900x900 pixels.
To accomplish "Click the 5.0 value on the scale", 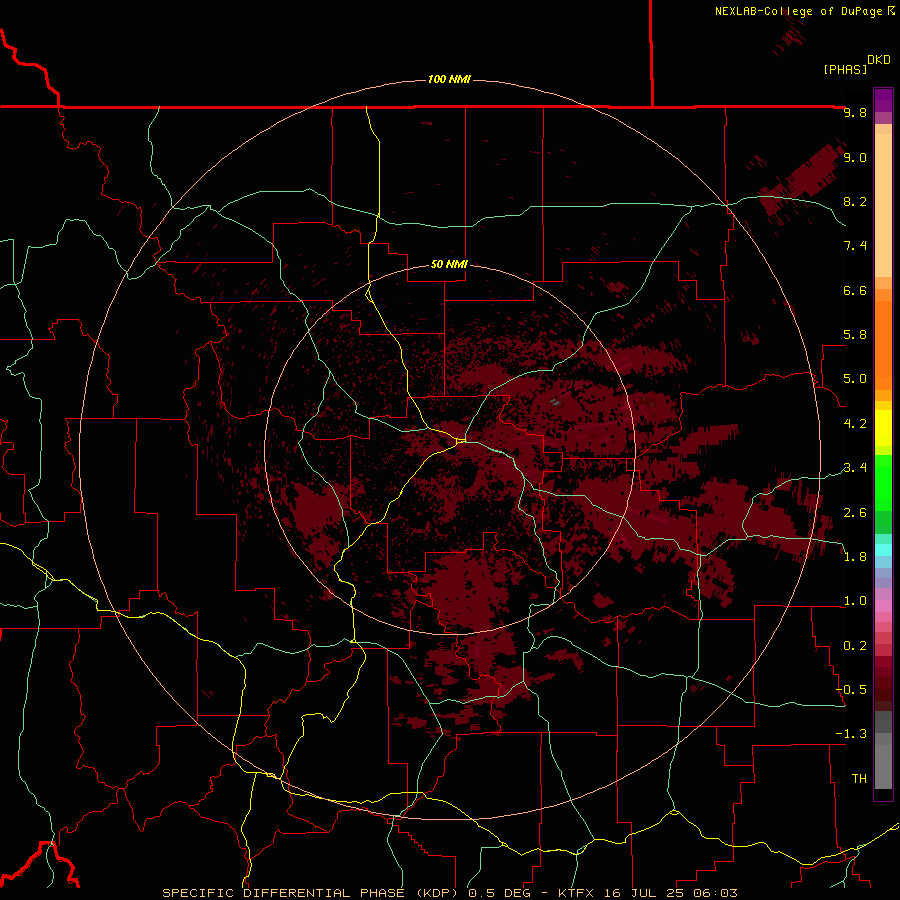I will [x=855, y=379].
